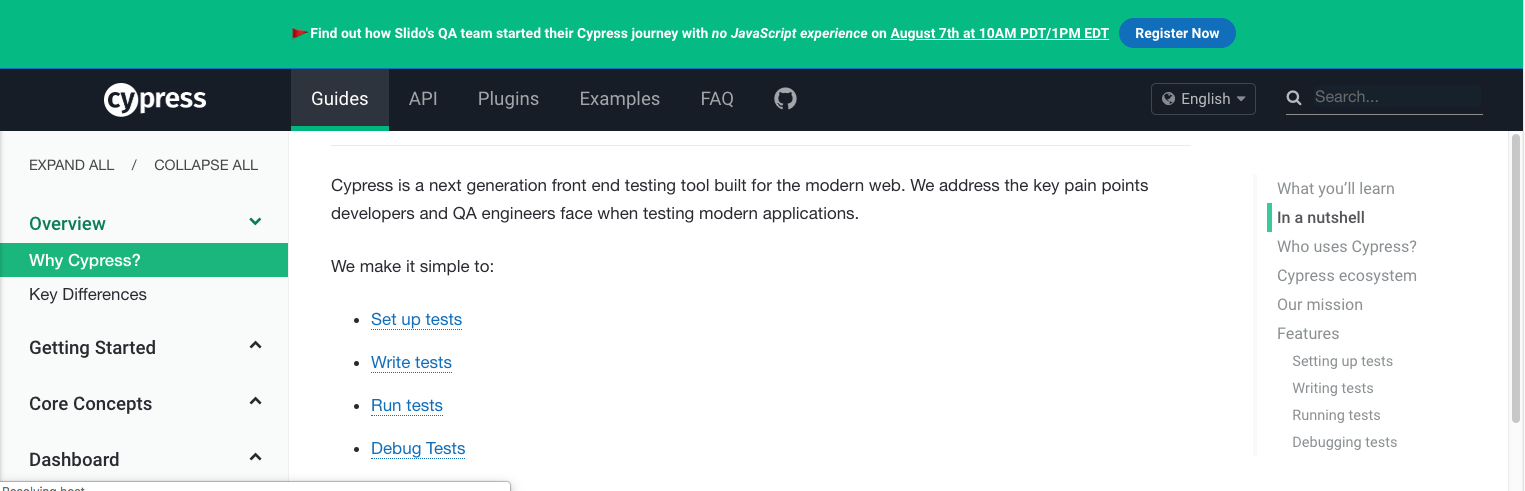Click EXPAND ALL in sidebar
The width and height of the screenshot is (1525, 491).
click(72, 165)
